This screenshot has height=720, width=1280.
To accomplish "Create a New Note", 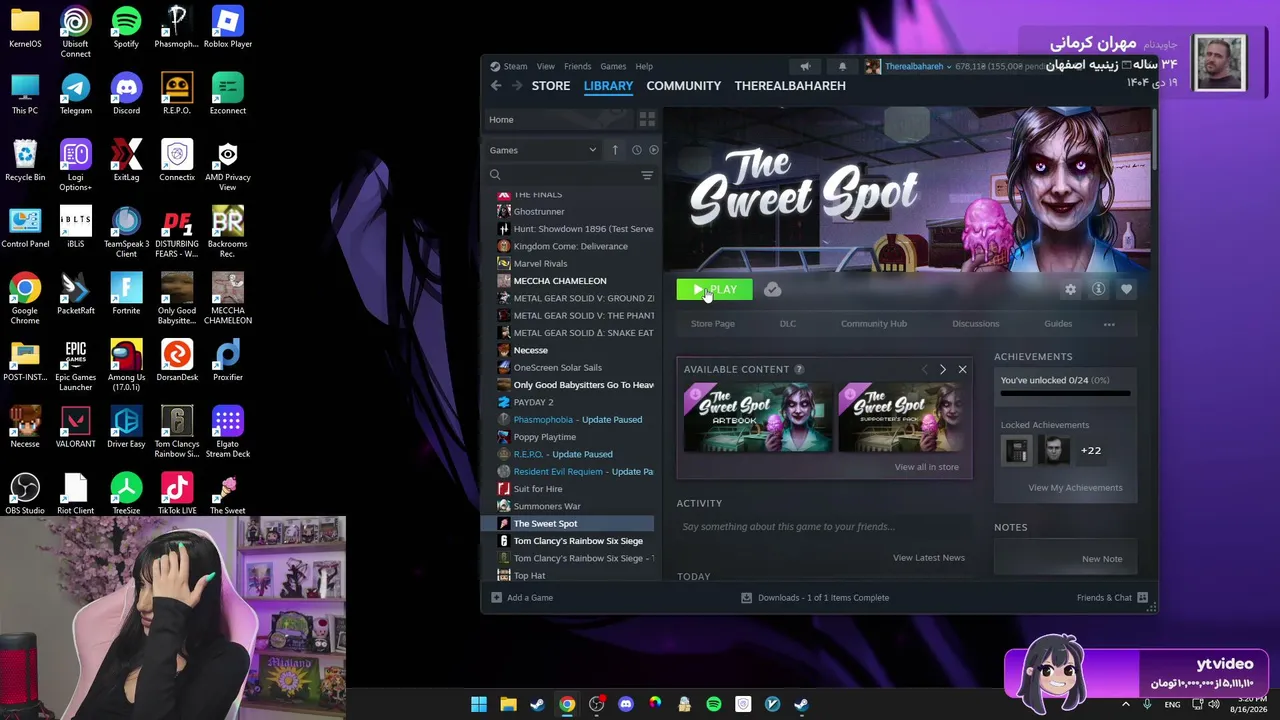I will [x=1102, y=559].
